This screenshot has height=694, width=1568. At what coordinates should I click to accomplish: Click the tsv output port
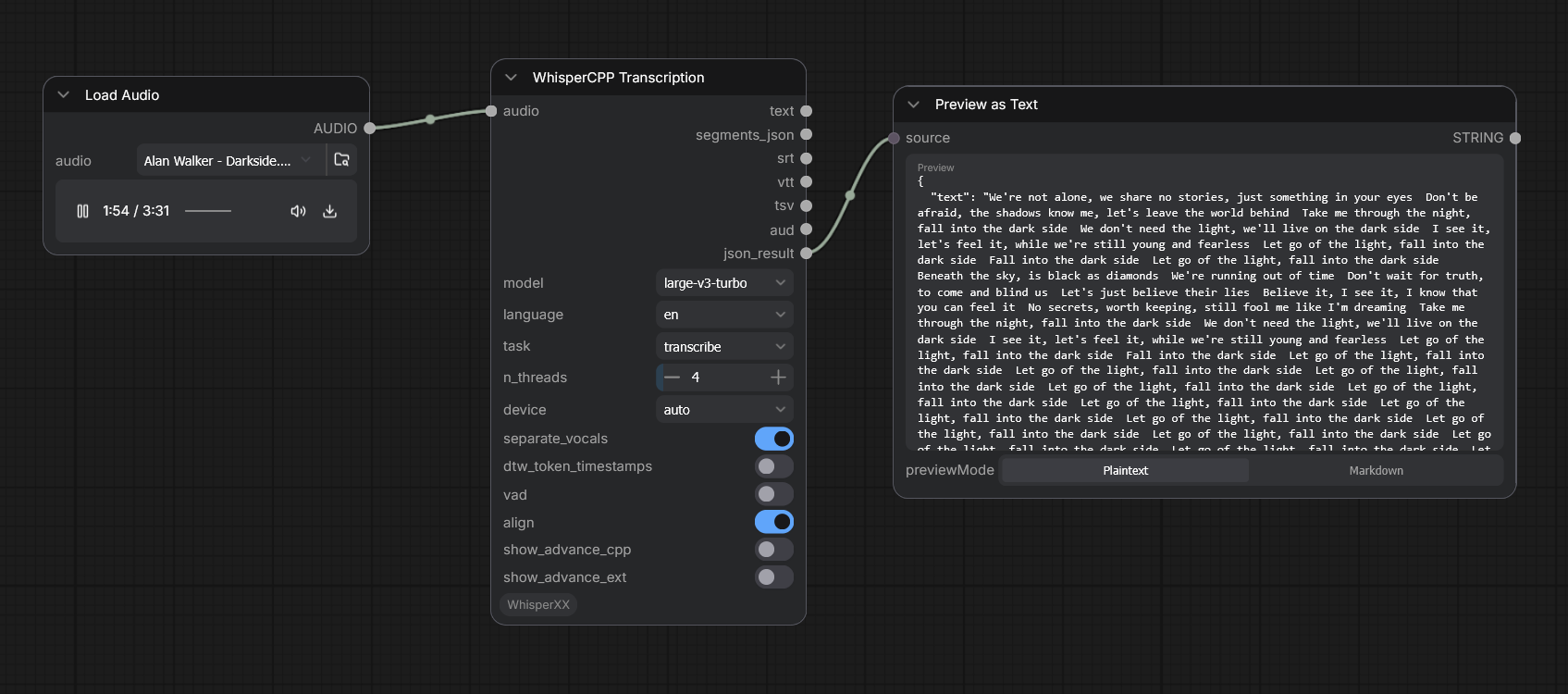click(x=806, y=205)
